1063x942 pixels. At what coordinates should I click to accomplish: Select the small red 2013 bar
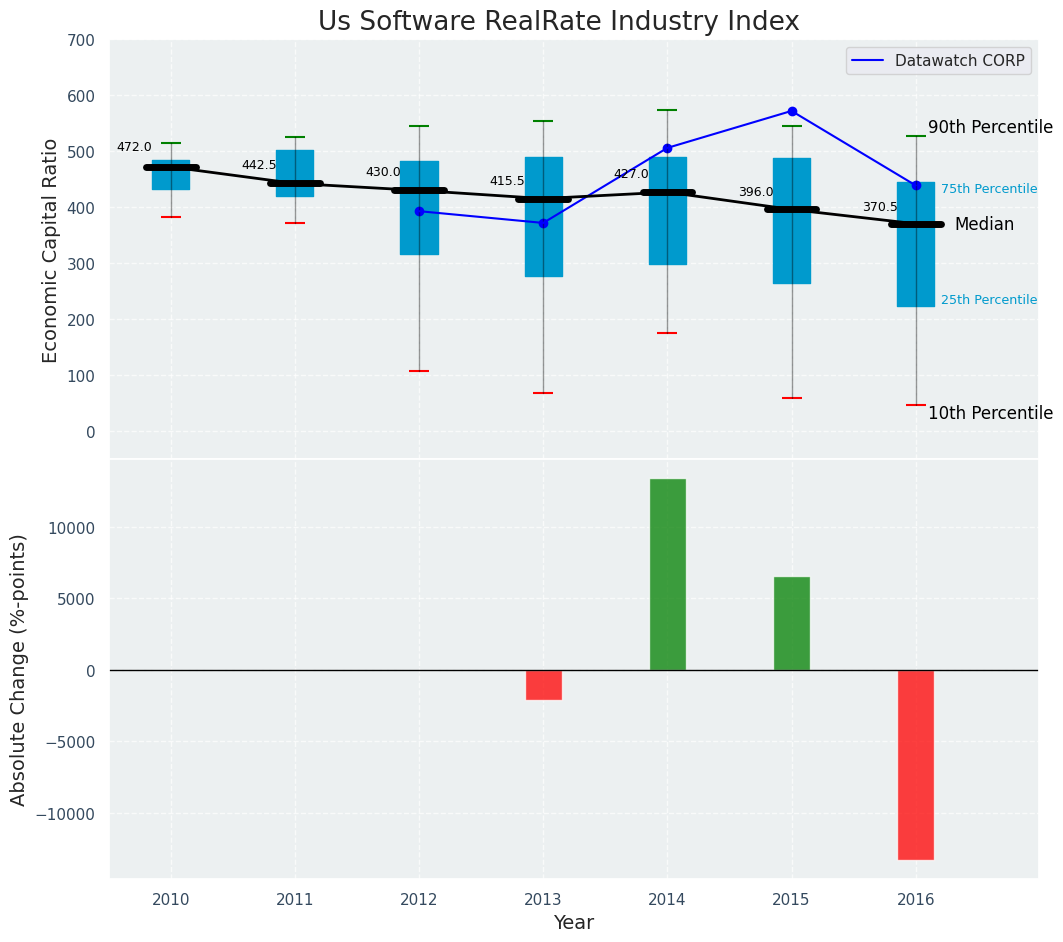coord(543,685)
